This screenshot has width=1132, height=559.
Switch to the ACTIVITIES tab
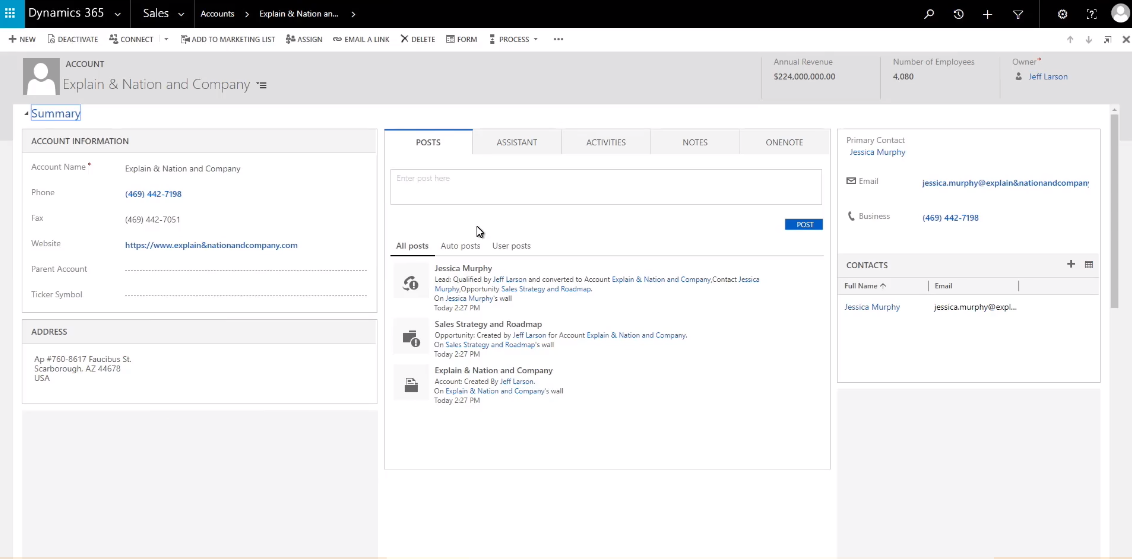[606, 142]
